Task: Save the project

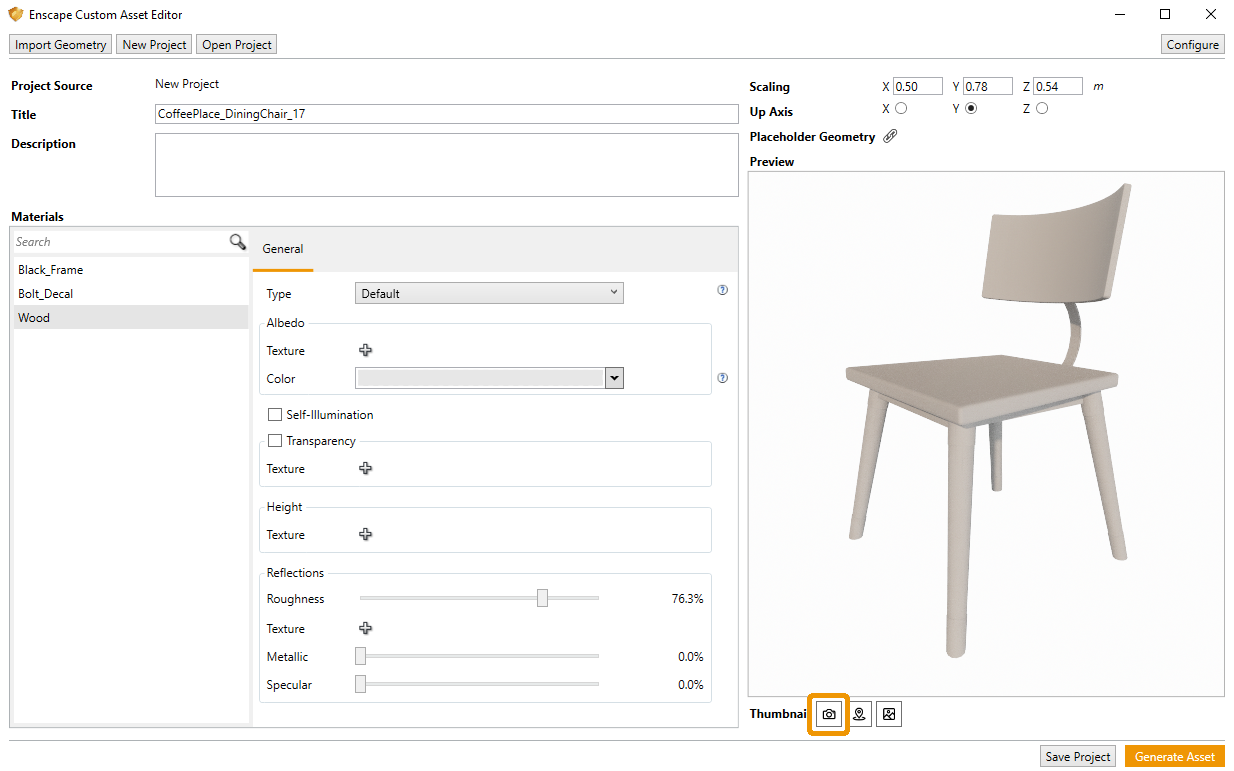Action: point(1077,756)
